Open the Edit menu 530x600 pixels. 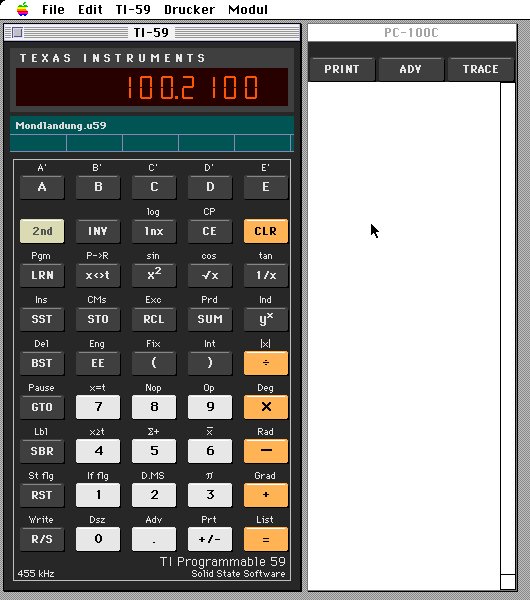(90, 9)
